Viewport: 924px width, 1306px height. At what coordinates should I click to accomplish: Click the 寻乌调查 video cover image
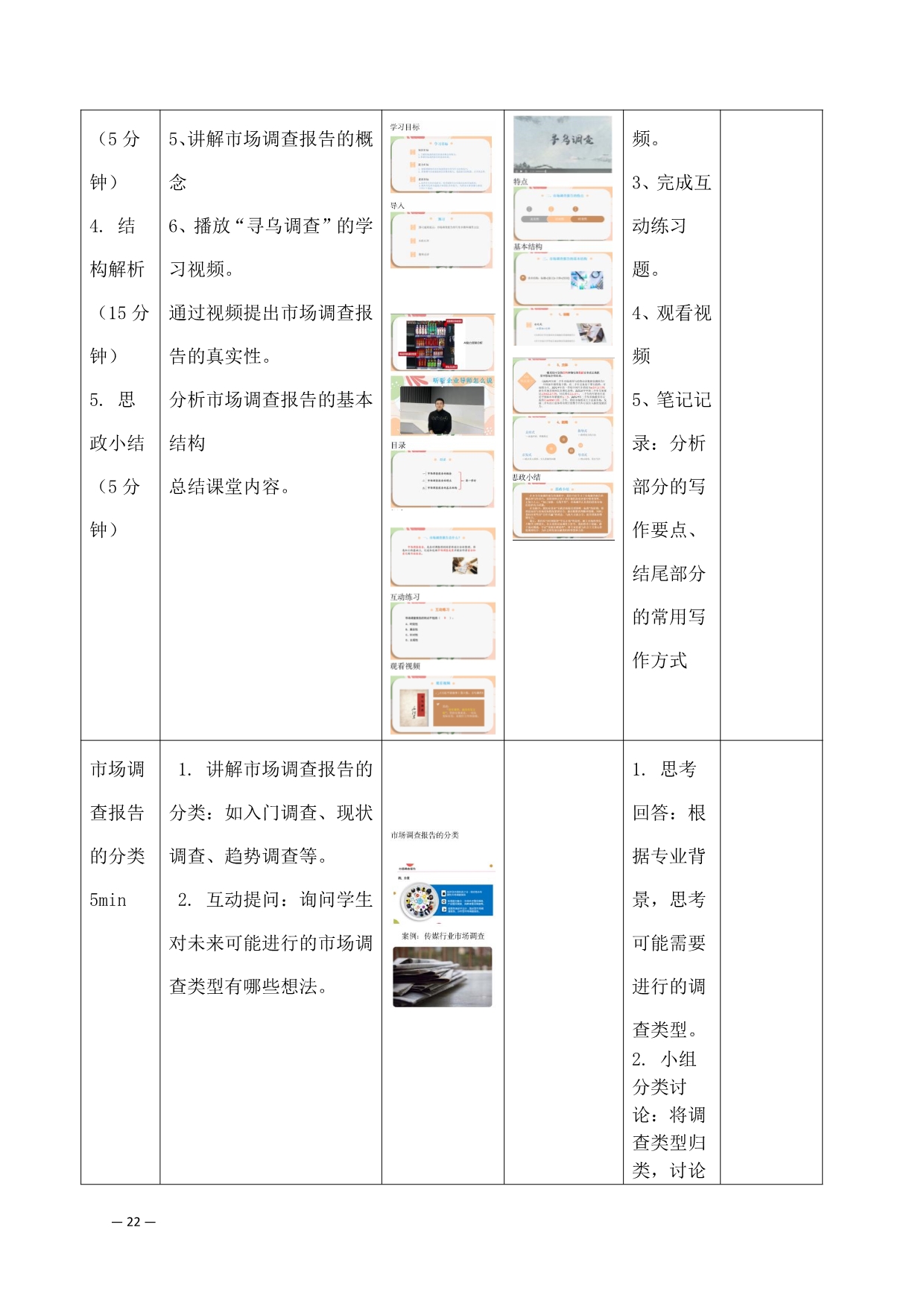(563, 144)
